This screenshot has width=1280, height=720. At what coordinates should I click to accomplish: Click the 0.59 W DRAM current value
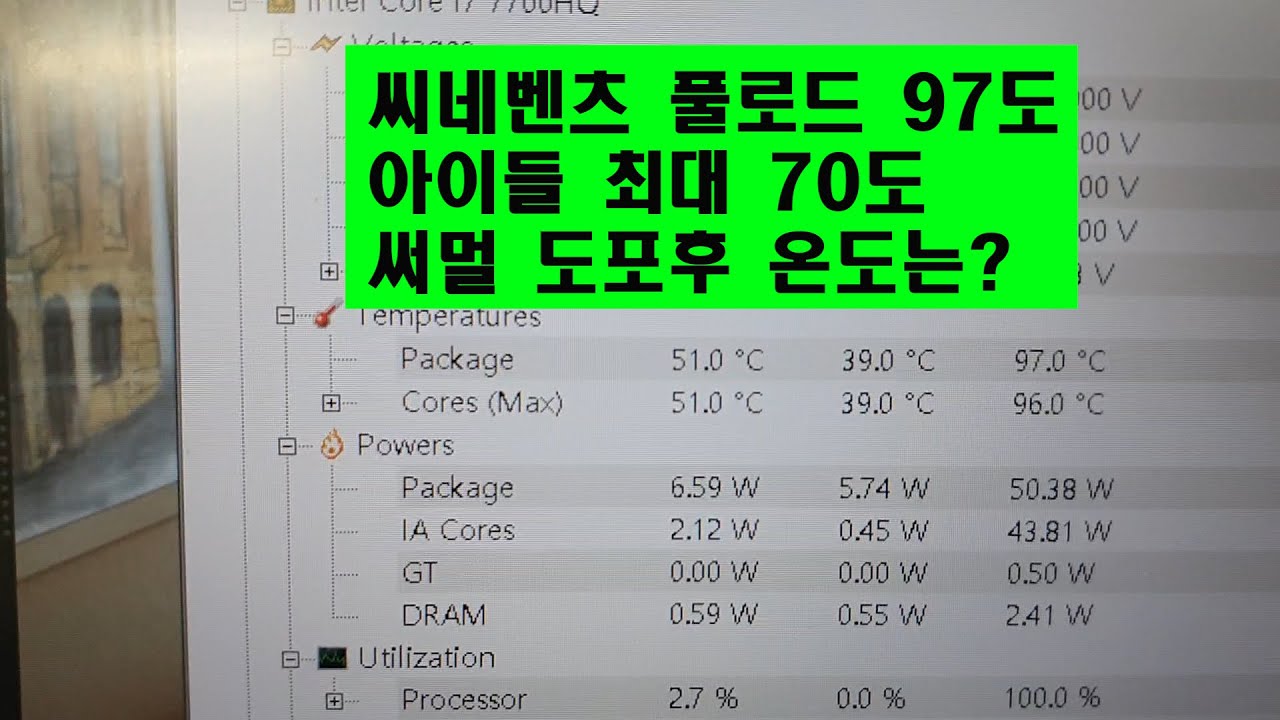tap(715, 616)
